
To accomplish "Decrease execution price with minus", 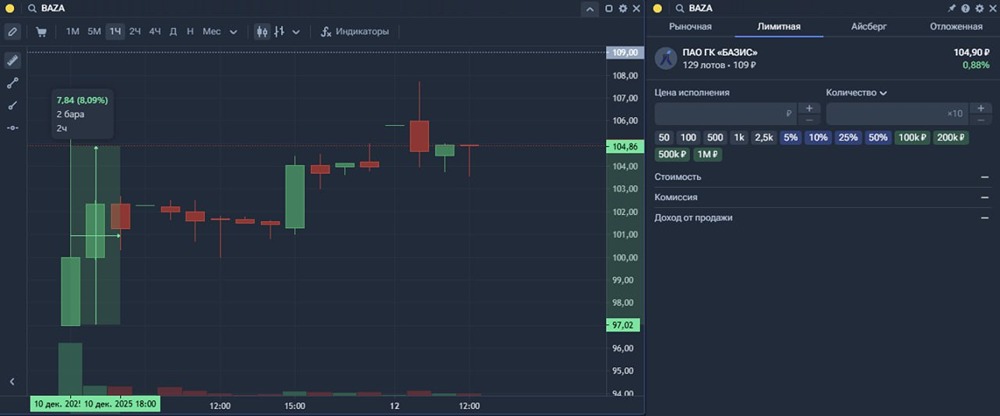I will [809, 119].
